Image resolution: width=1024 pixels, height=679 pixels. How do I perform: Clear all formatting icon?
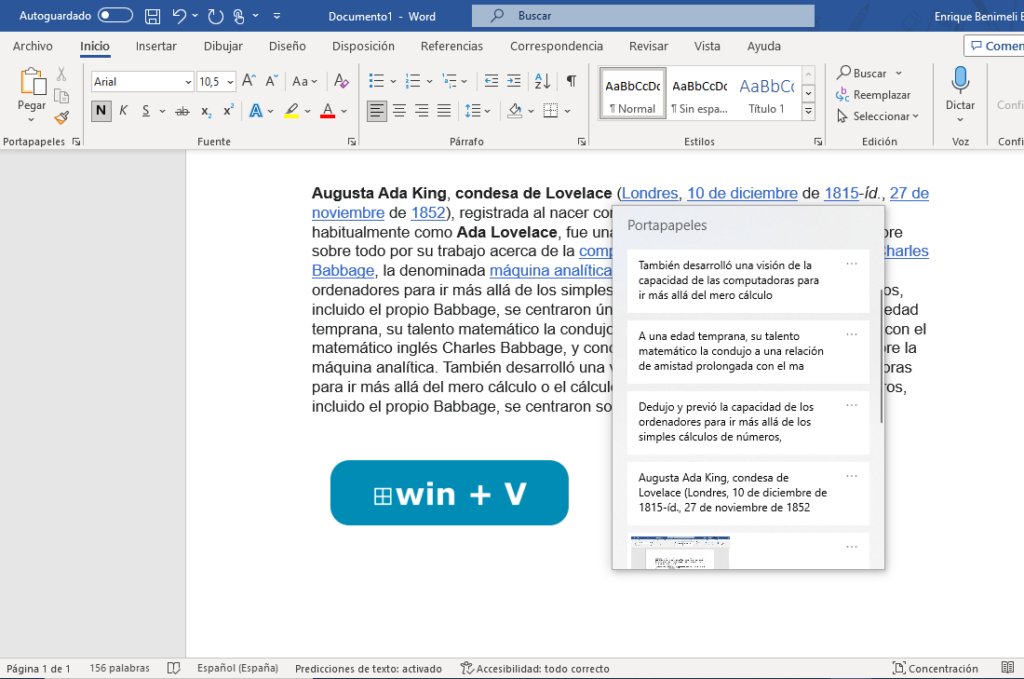pyautogui.click(x=341, y=81)
